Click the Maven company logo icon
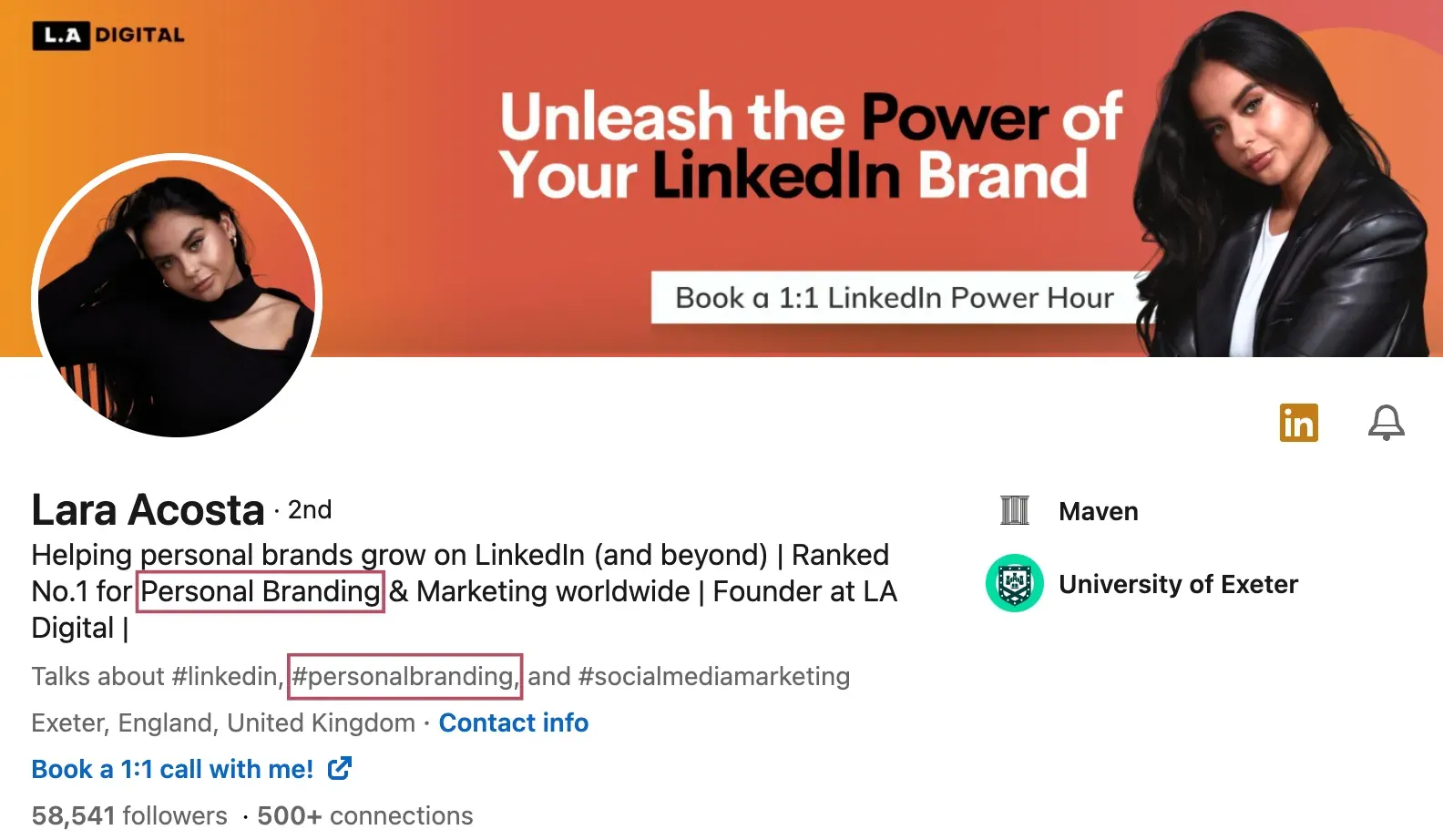This screenshot has width=1443, height=840. click(1014, 511)
